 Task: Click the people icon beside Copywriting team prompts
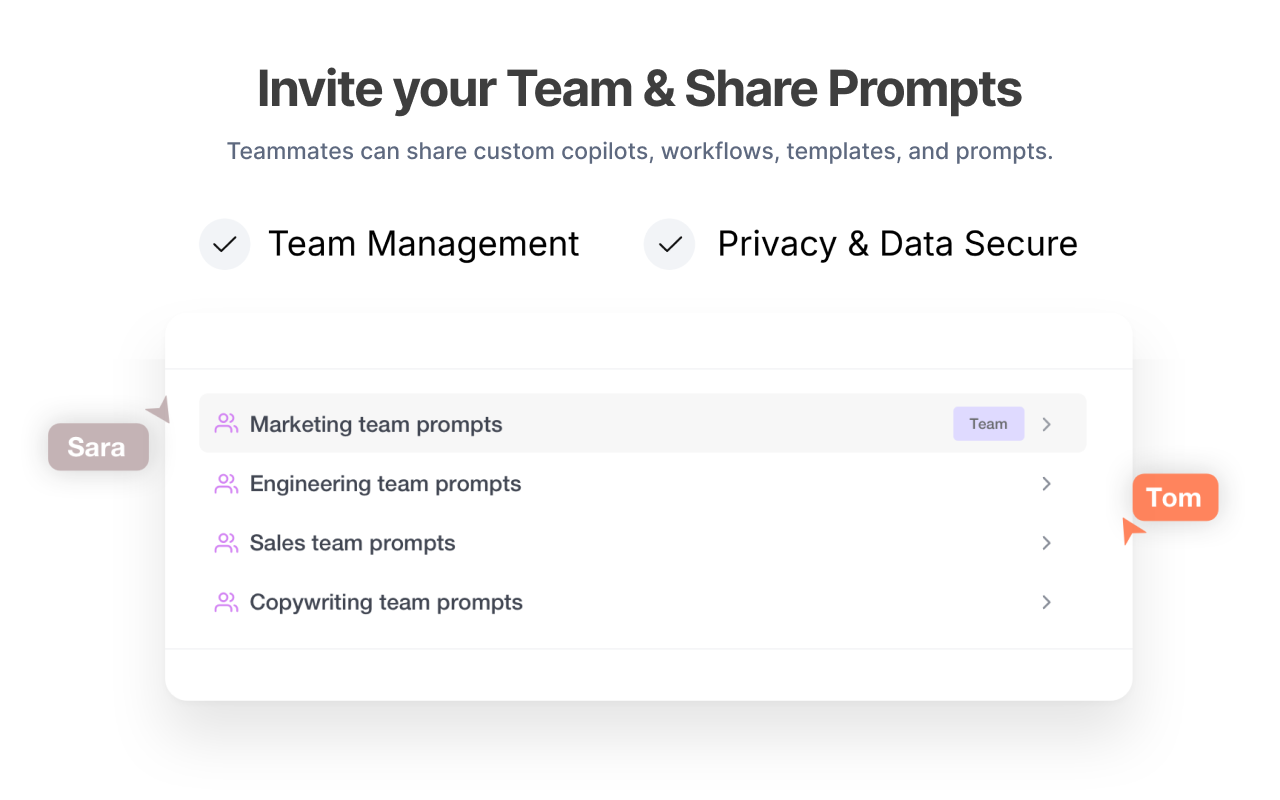(x=227, y=602)
